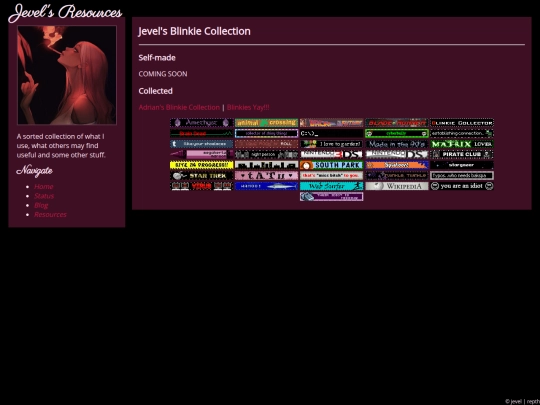Click the 'I love to garden' blinkie
This screenshot has width=540, height=405.
[x=331, y=144]
